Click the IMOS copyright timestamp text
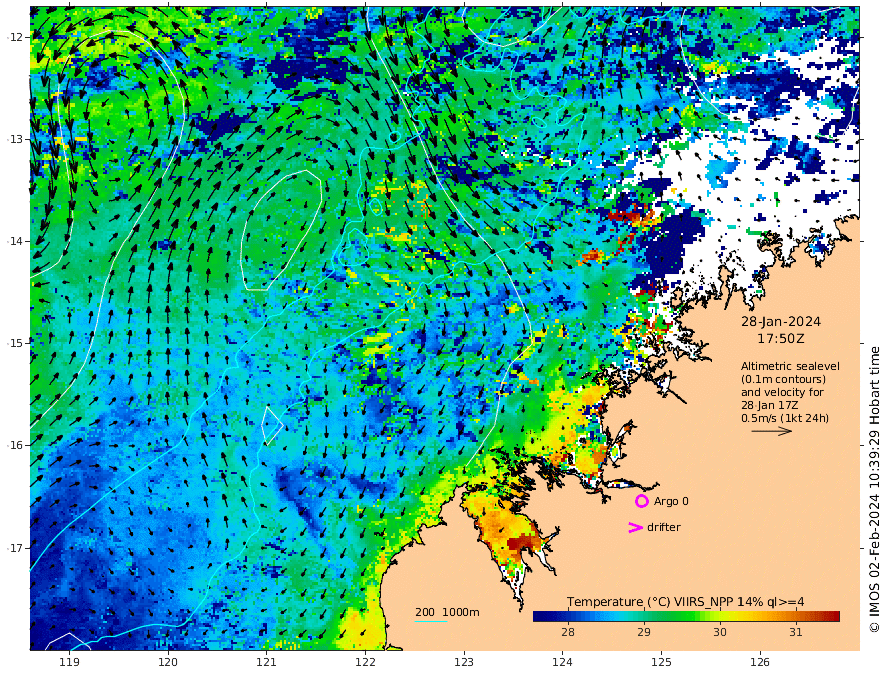The image size is (880, 680). pos(874,489)
